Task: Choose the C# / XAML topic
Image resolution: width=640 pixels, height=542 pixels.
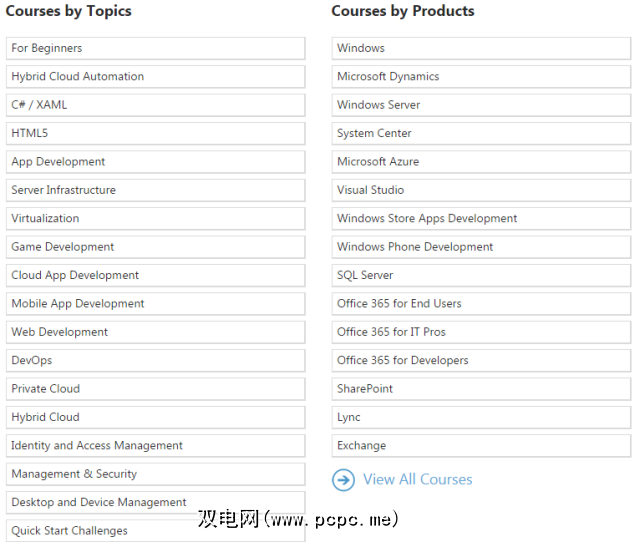Action: click(155, 105)
